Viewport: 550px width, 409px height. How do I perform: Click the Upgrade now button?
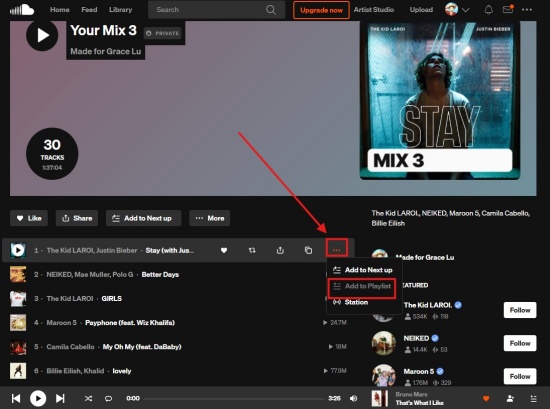coord(321,10)
